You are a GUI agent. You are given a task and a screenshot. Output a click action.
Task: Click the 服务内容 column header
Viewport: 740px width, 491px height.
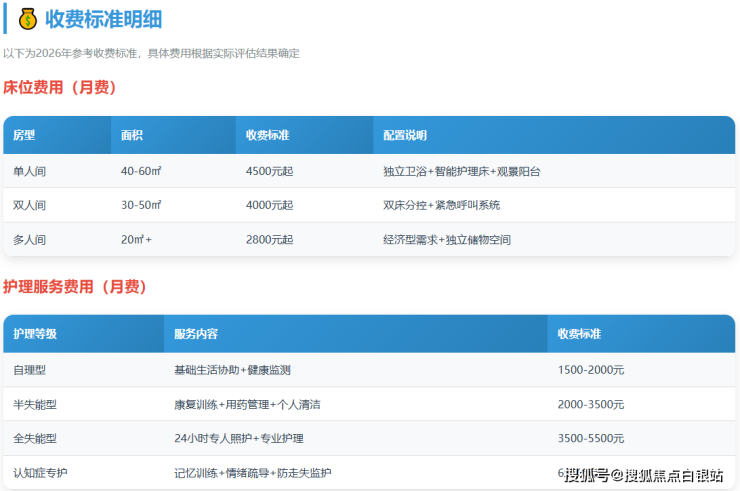[196, 333]
